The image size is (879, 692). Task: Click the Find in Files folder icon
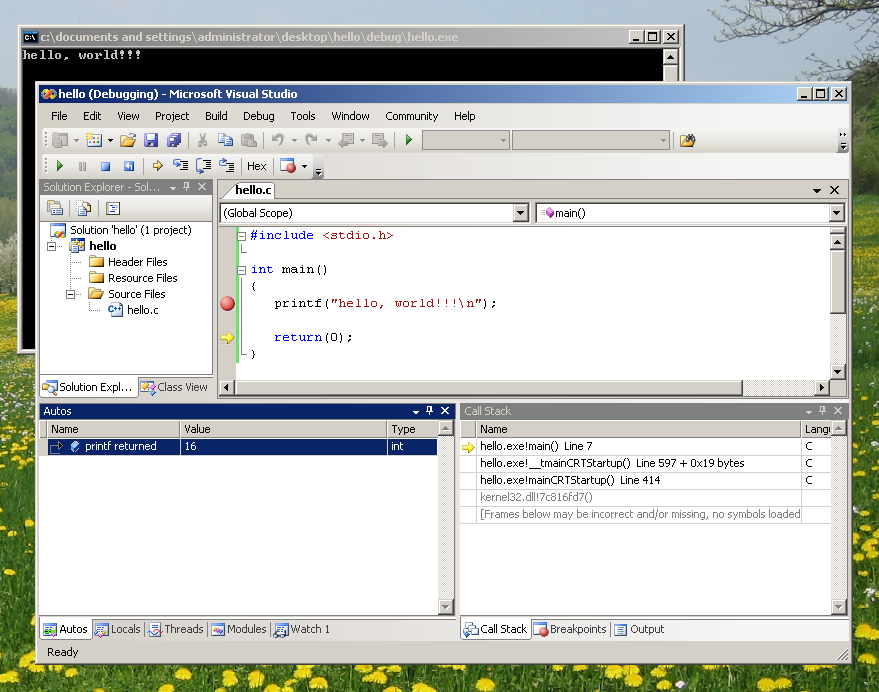pos(687,140)
